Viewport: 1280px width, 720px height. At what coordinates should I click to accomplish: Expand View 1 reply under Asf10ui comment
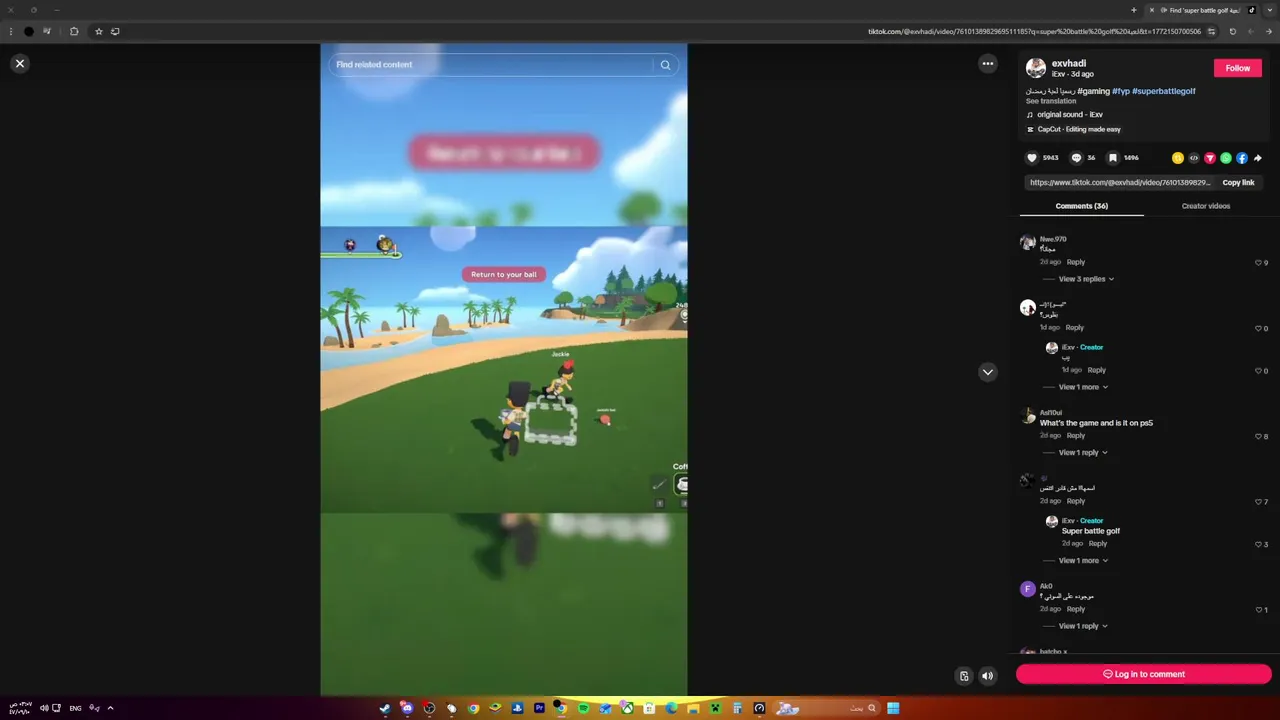1083,453
